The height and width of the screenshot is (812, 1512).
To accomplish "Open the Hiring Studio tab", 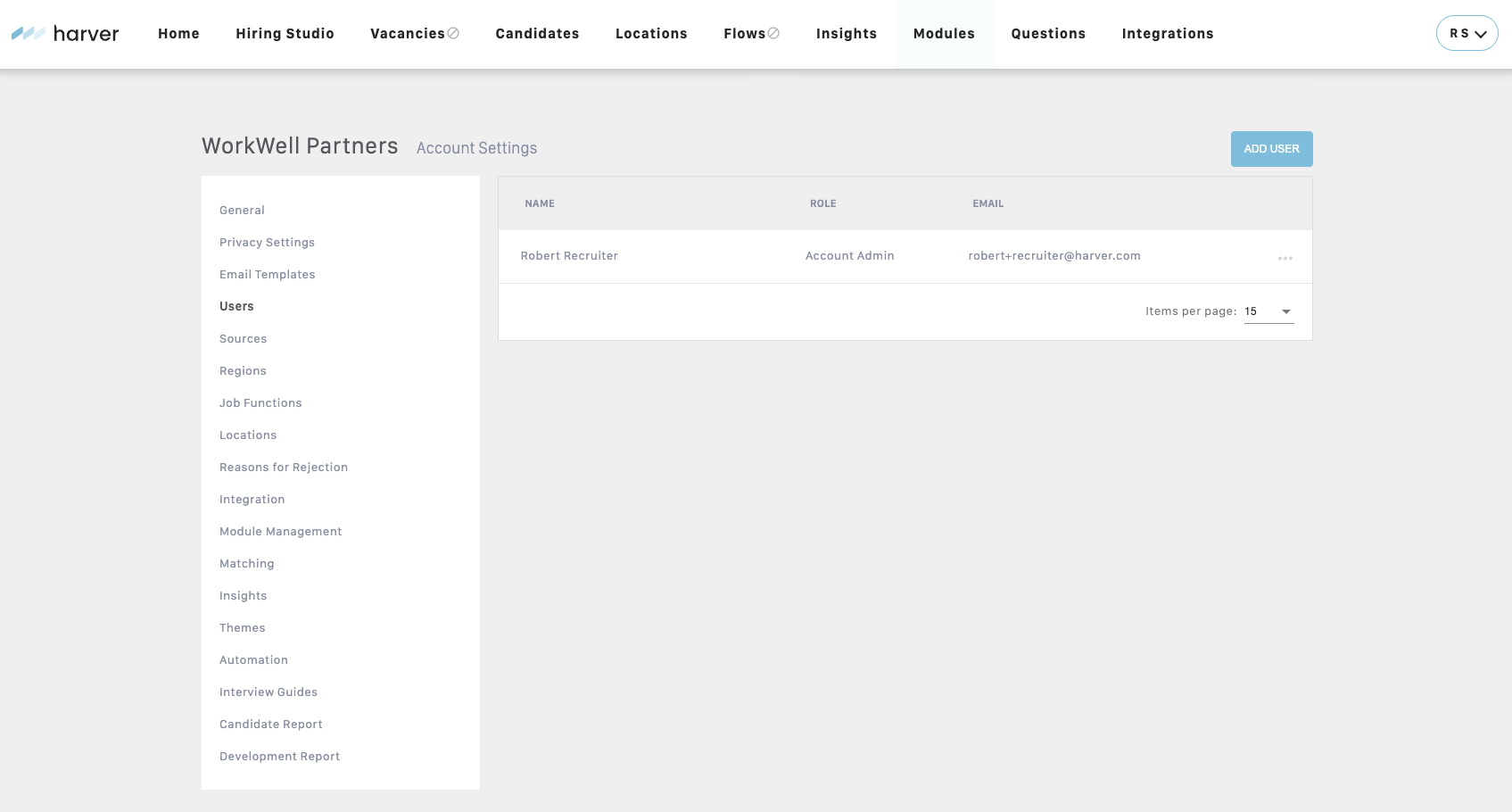I will pos(285,34).
